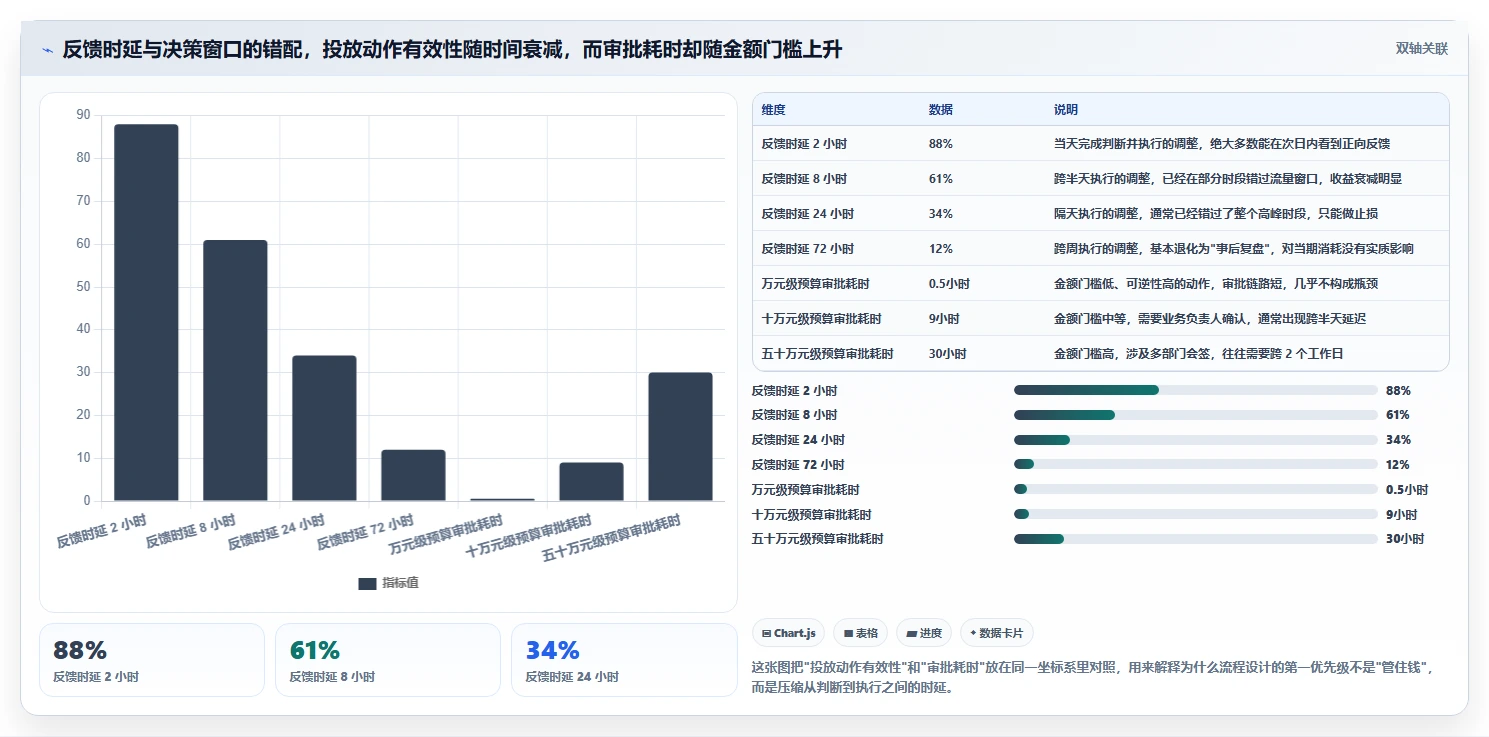Click the 30小时 value in the table
This screenshot has height=737, width=1489.
[x=947, y=354]
